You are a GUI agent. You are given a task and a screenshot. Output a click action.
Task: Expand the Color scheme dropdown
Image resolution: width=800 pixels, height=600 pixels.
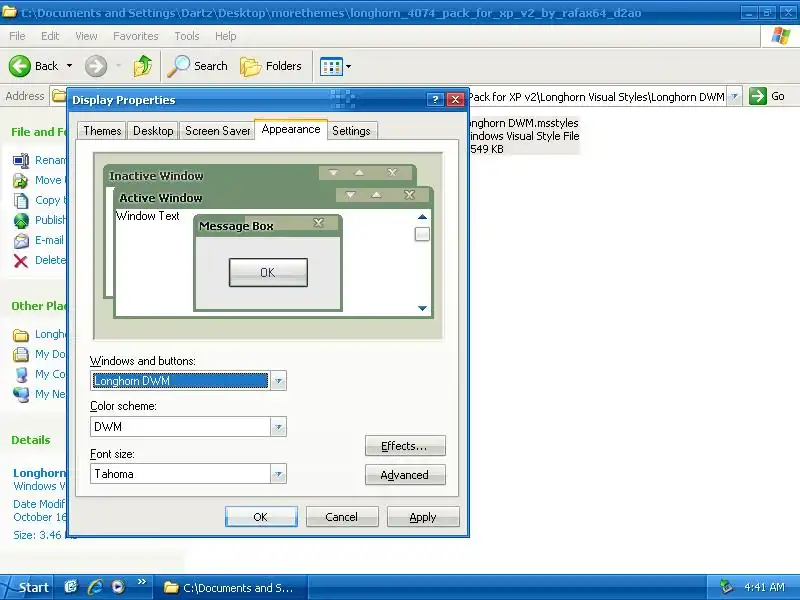point(279,427)
